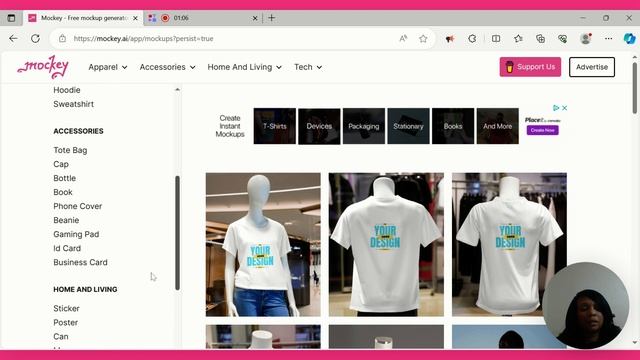Expand the Accessories dropdown menu

[167, 67]
